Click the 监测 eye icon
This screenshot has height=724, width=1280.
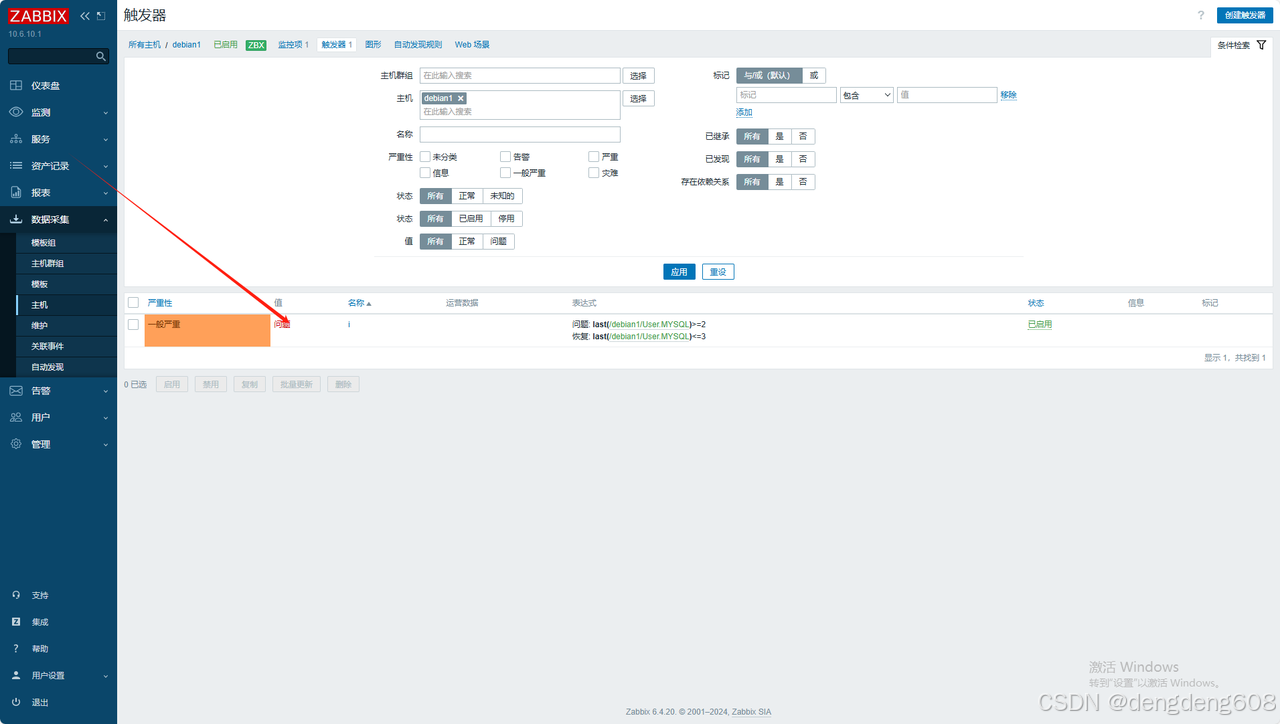(x=16, y=112)
